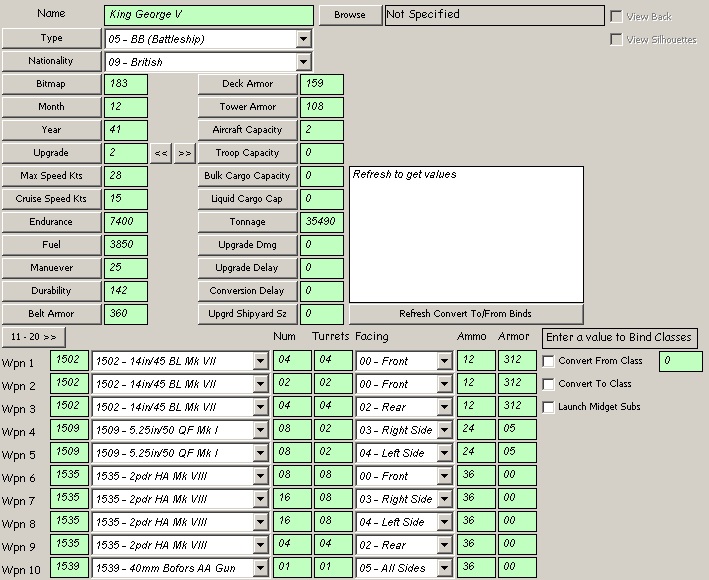Click the Belt Armor label button
This screenshot has height=580, width=709.
coord(52,314)
